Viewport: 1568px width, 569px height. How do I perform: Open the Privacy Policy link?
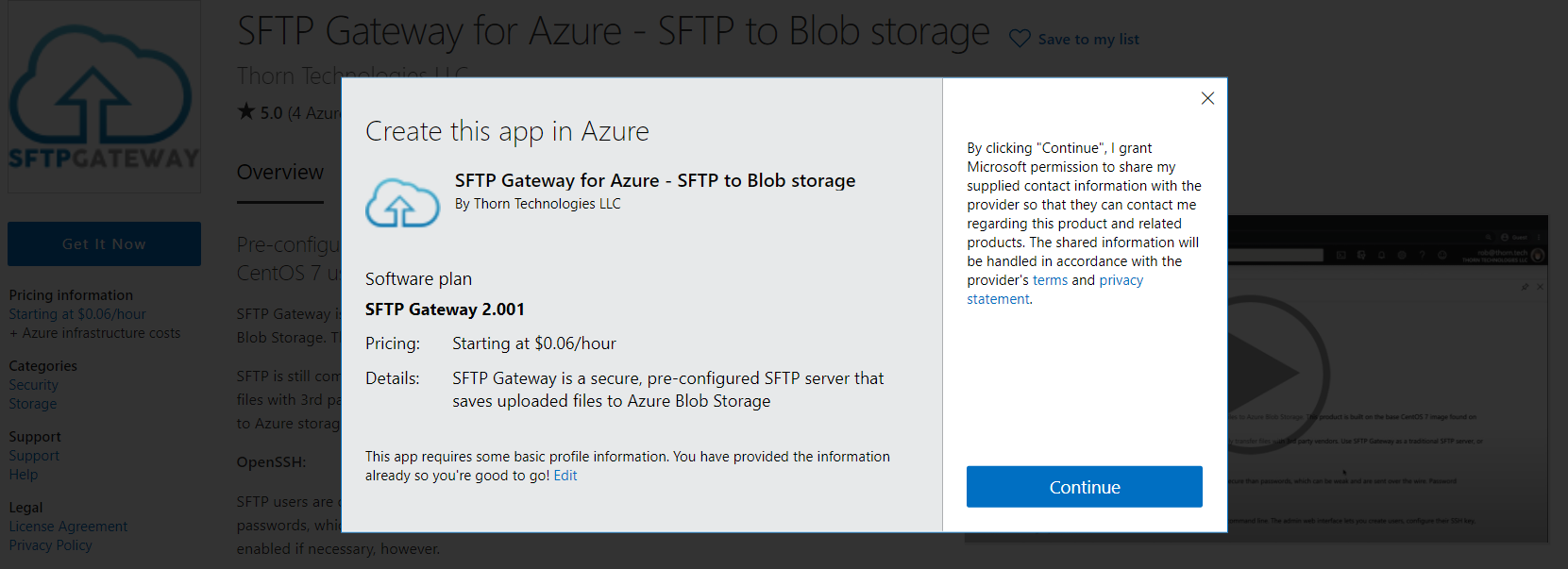pos(51,545)
